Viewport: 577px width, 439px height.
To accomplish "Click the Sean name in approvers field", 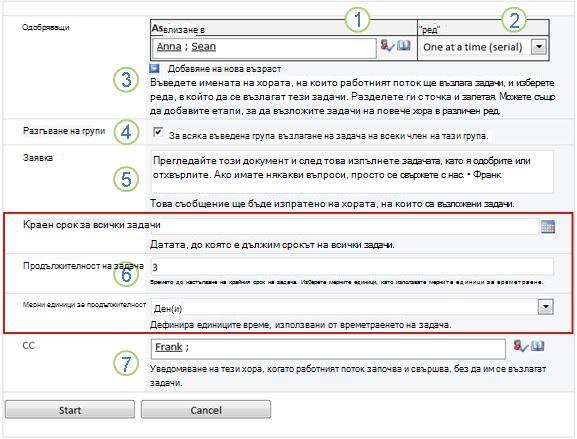I will tap(203, 47).
